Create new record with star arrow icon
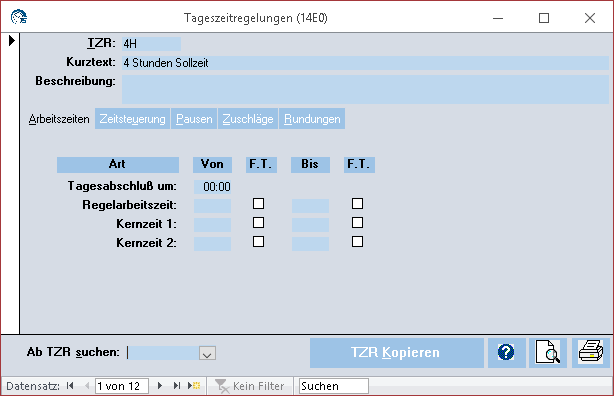Viewport: 614px width, 396px height. (194, 386)
